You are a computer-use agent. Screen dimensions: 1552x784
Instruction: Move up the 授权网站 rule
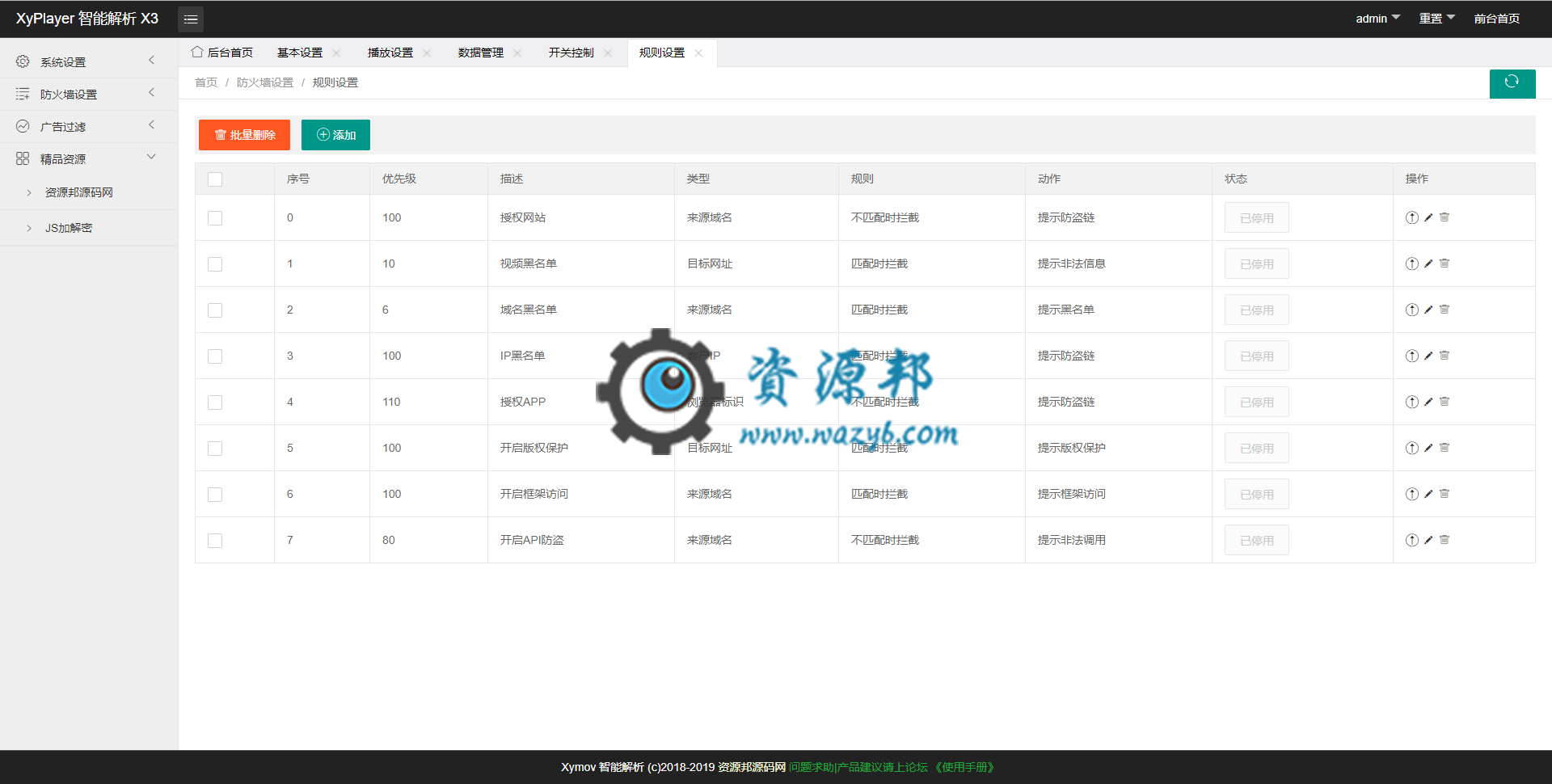click(1411, 217)
